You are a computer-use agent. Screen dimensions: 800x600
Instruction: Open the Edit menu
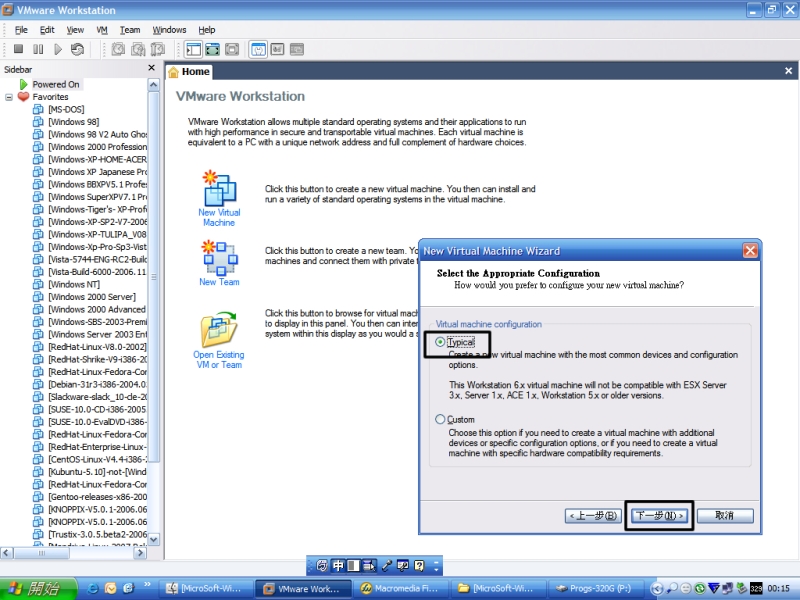[x=47, y=30]
